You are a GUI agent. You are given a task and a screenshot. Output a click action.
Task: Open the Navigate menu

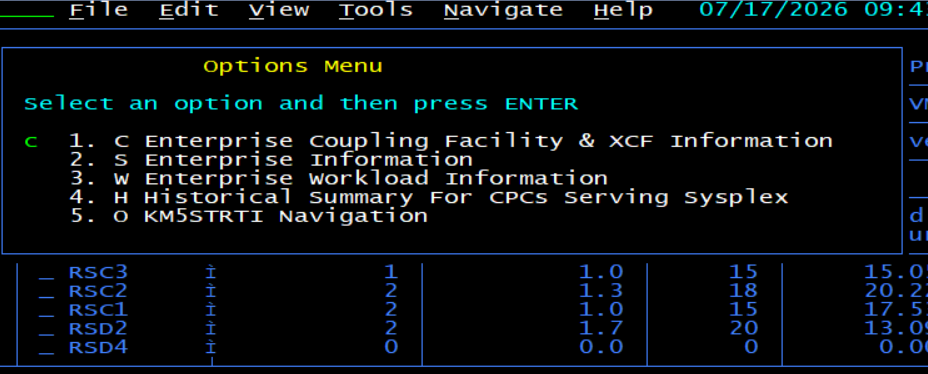click(x=503, y=10)
